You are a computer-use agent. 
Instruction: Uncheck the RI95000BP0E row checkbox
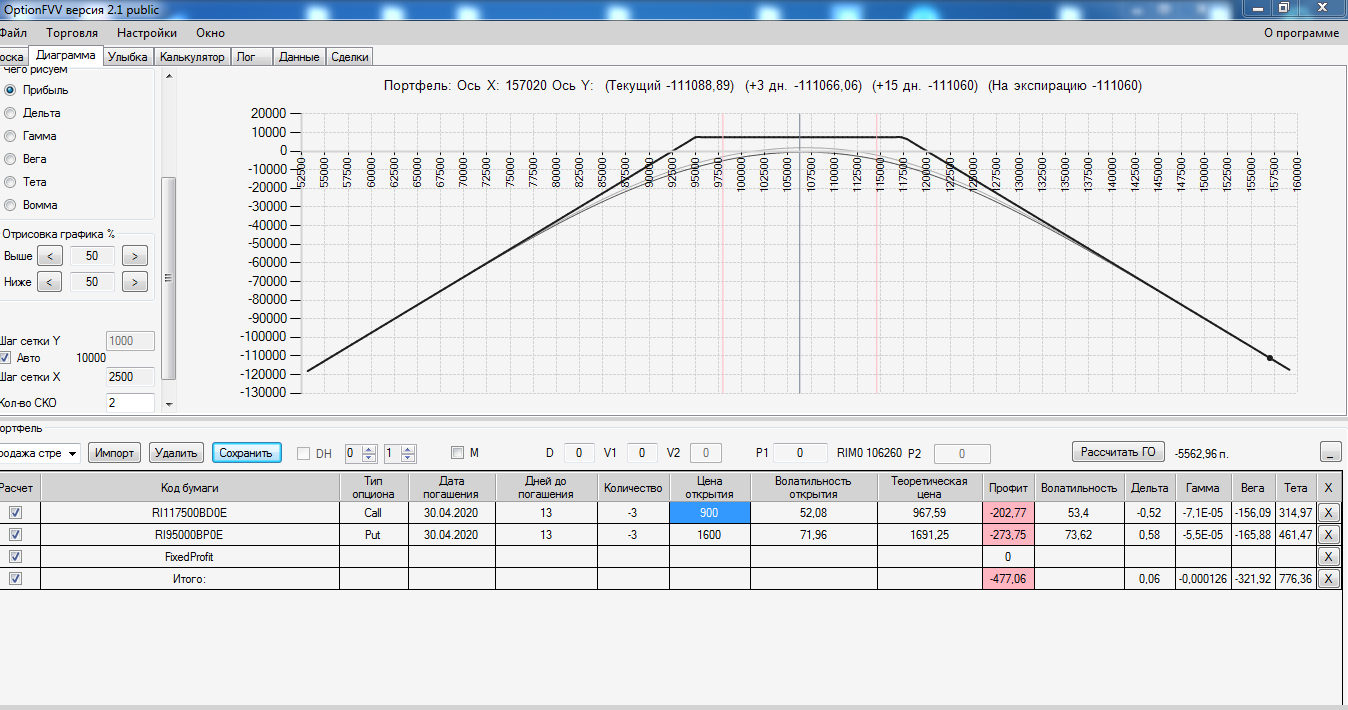coord(15,534)
